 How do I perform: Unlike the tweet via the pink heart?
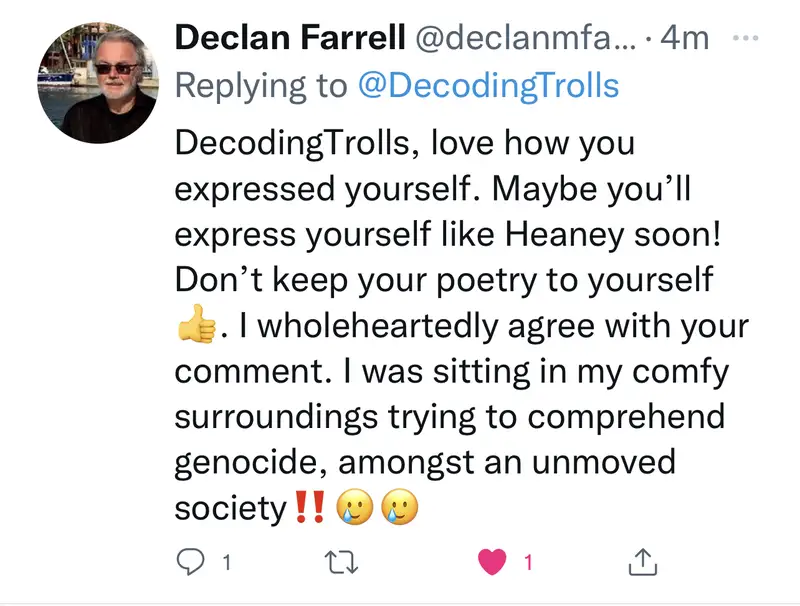click(x=492, y=563)
